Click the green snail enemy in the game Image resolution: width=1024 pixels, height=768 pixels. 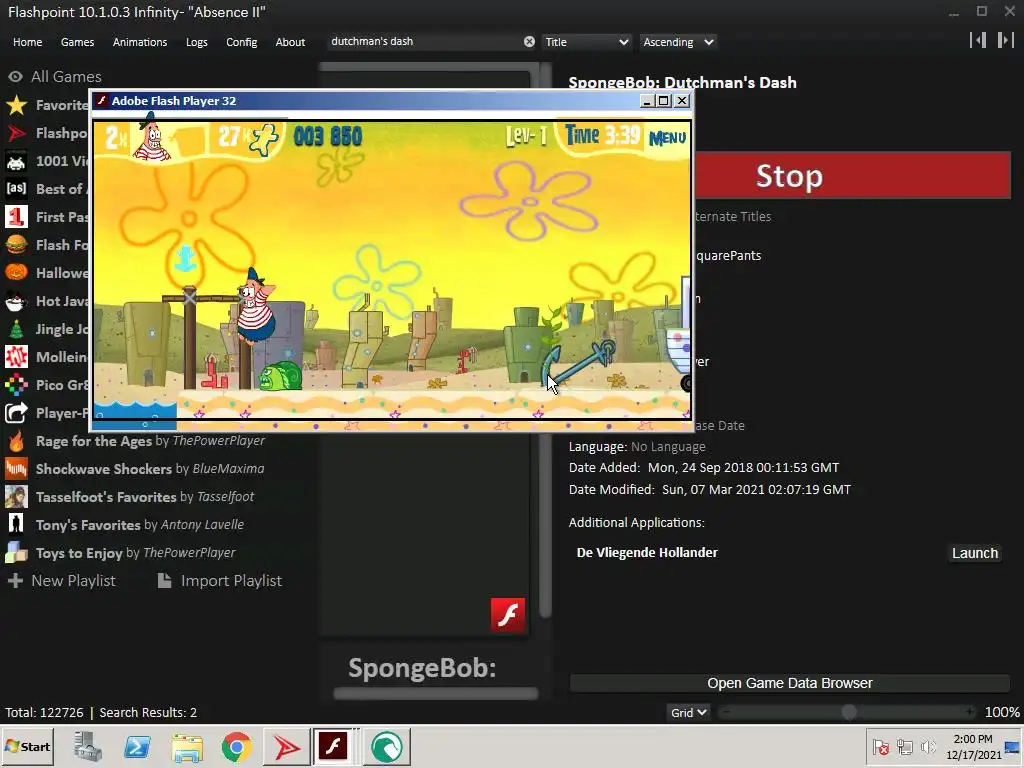click(280, 376)
